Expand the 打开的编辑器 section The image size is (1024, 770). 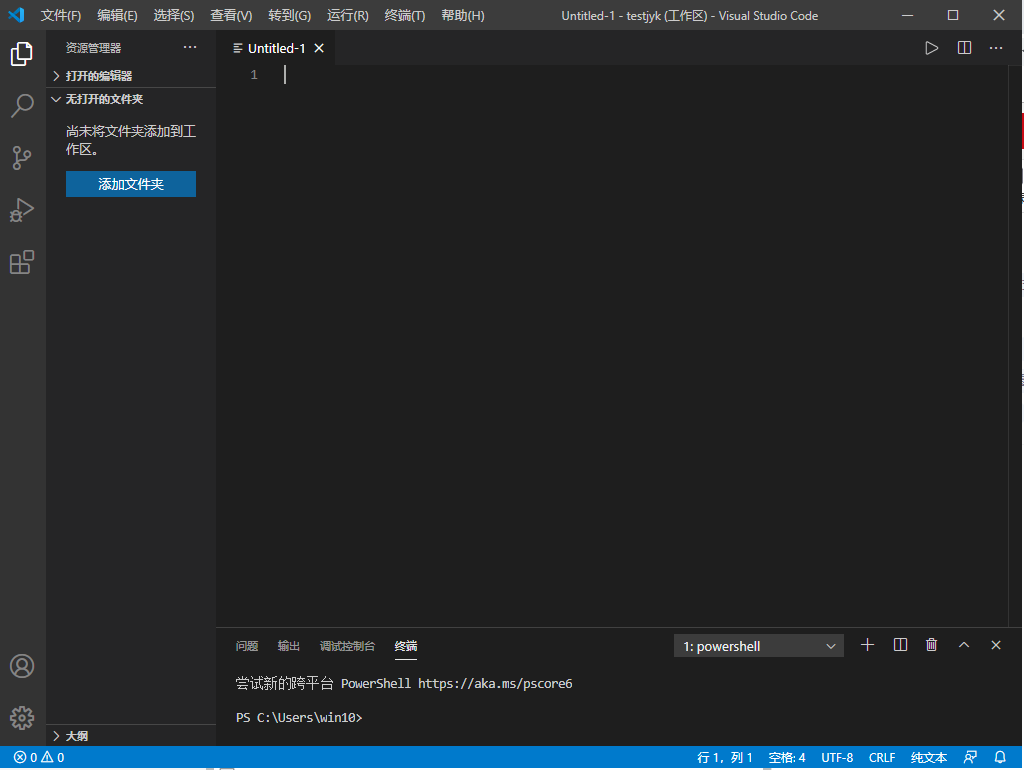[x=131, y=76]
